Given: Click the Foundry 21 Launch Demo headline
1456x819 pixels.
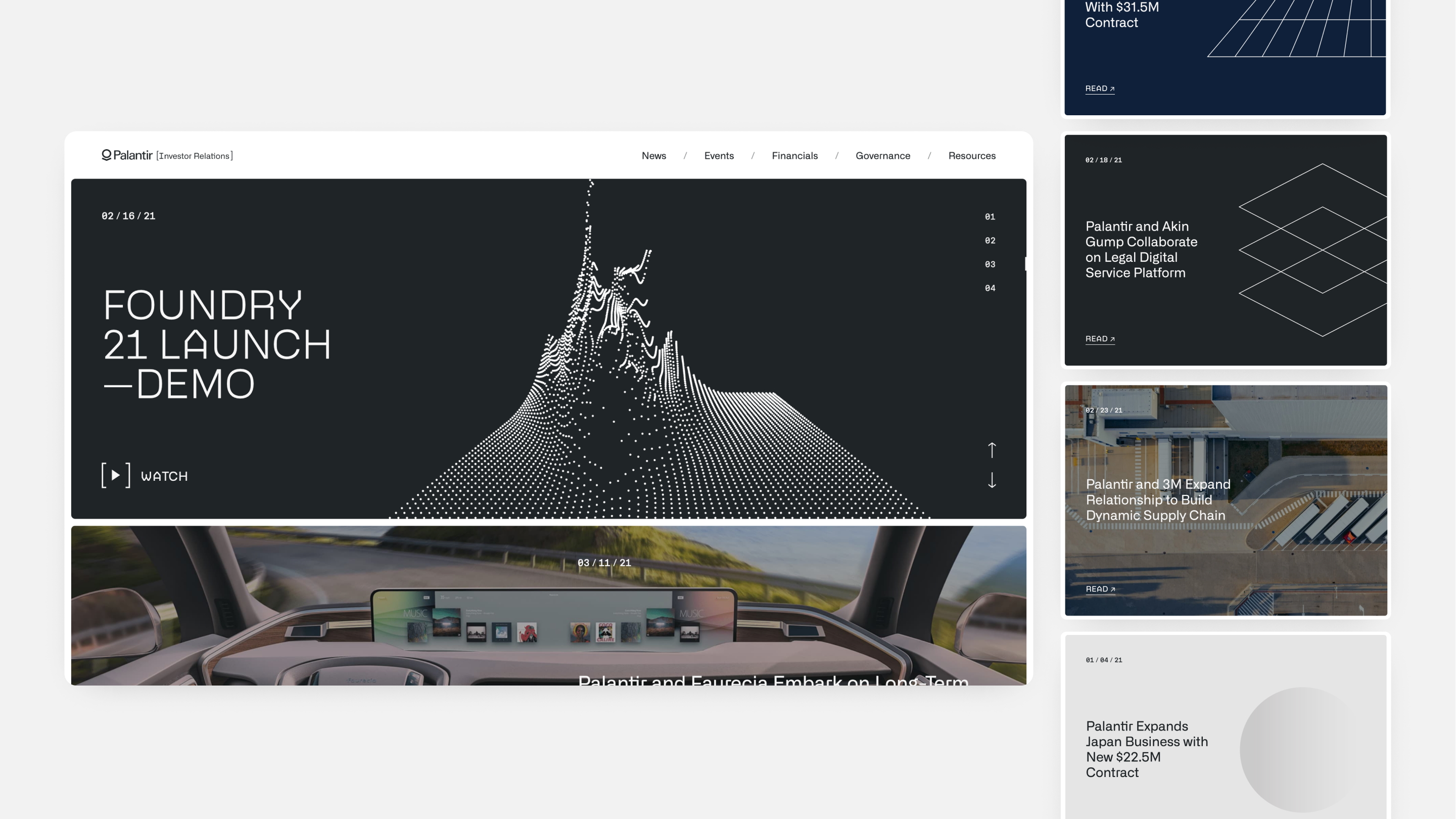Looking at the screenshot, I should click(216, 344).
